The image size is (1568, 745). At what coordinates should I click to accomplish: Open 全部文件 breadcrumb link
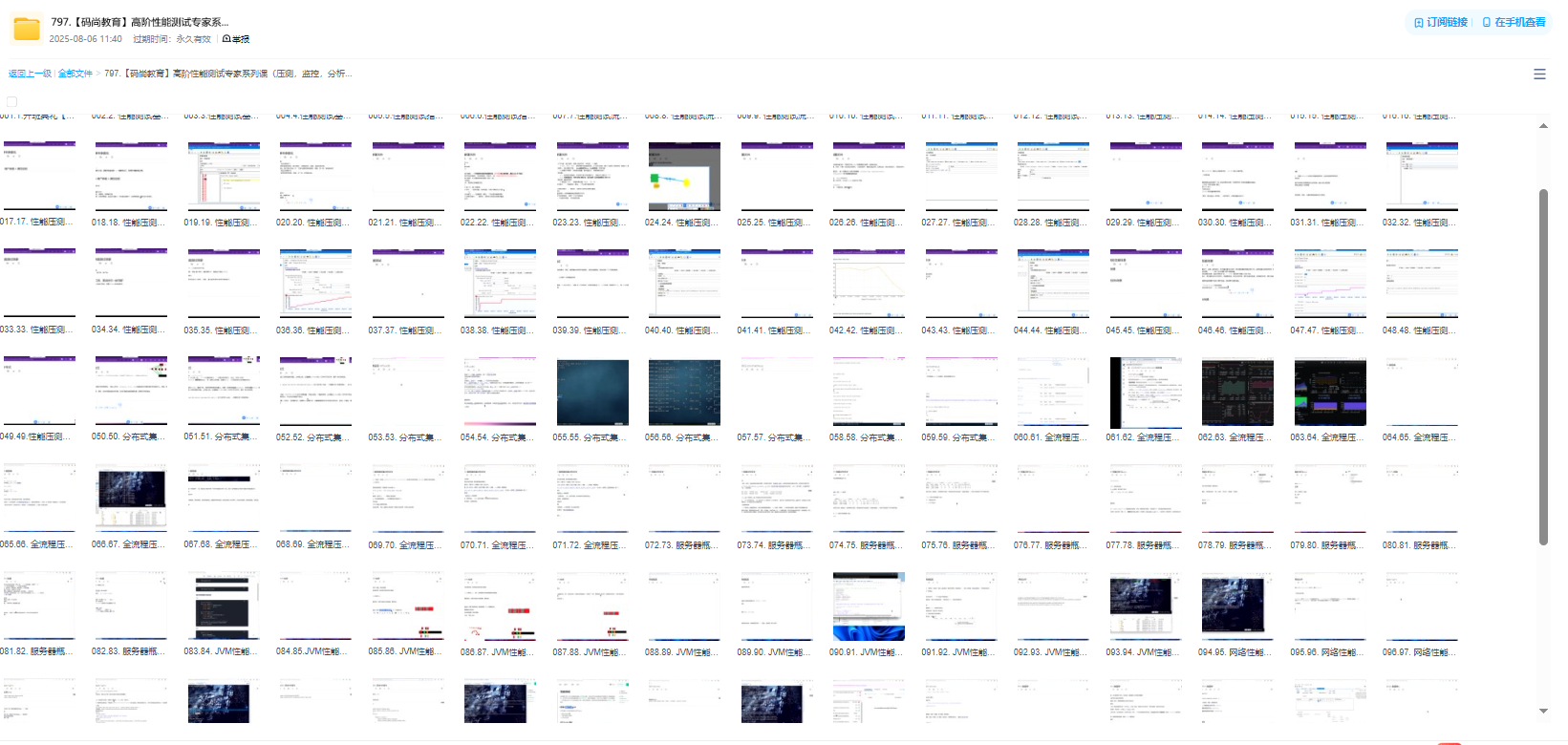(x=75, y=74)
